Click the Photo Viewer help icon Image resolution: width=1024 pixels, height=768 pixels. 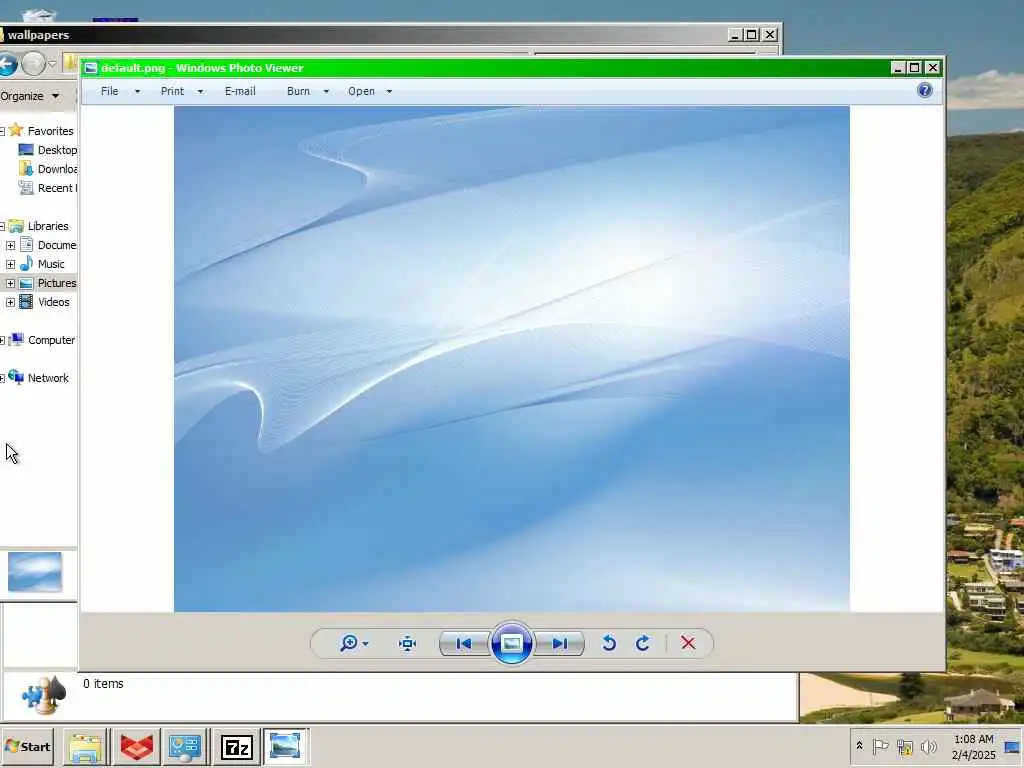pyautogui.click(x=924, y=90)
